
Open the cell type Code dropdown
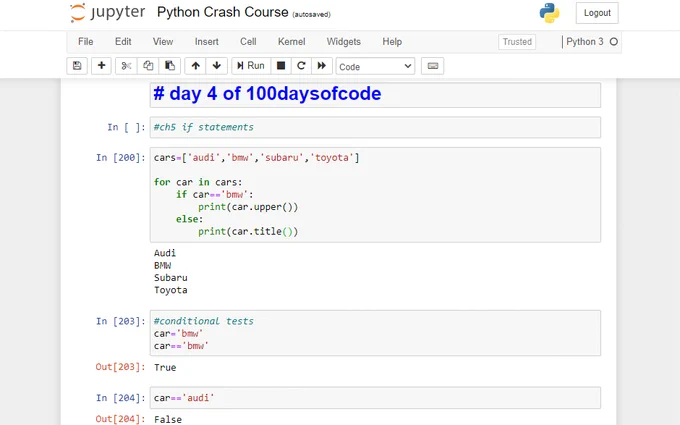tap(375, 66)
